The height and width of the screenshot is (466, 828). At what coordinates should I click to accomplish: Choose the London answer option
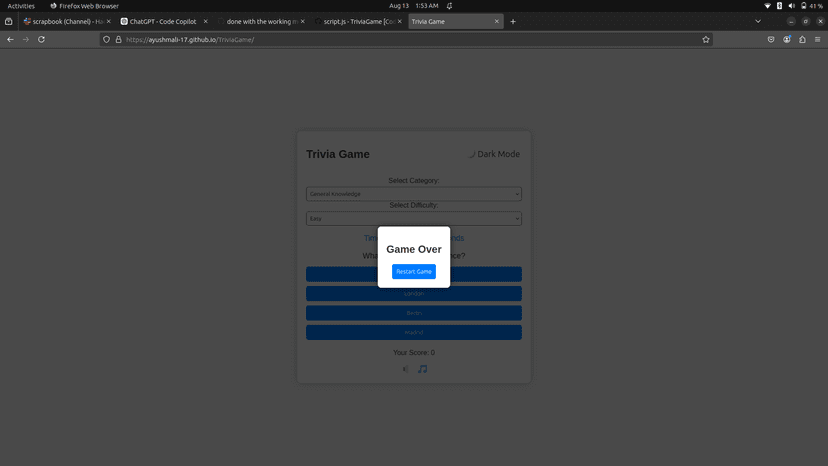(x=413, y=294)
